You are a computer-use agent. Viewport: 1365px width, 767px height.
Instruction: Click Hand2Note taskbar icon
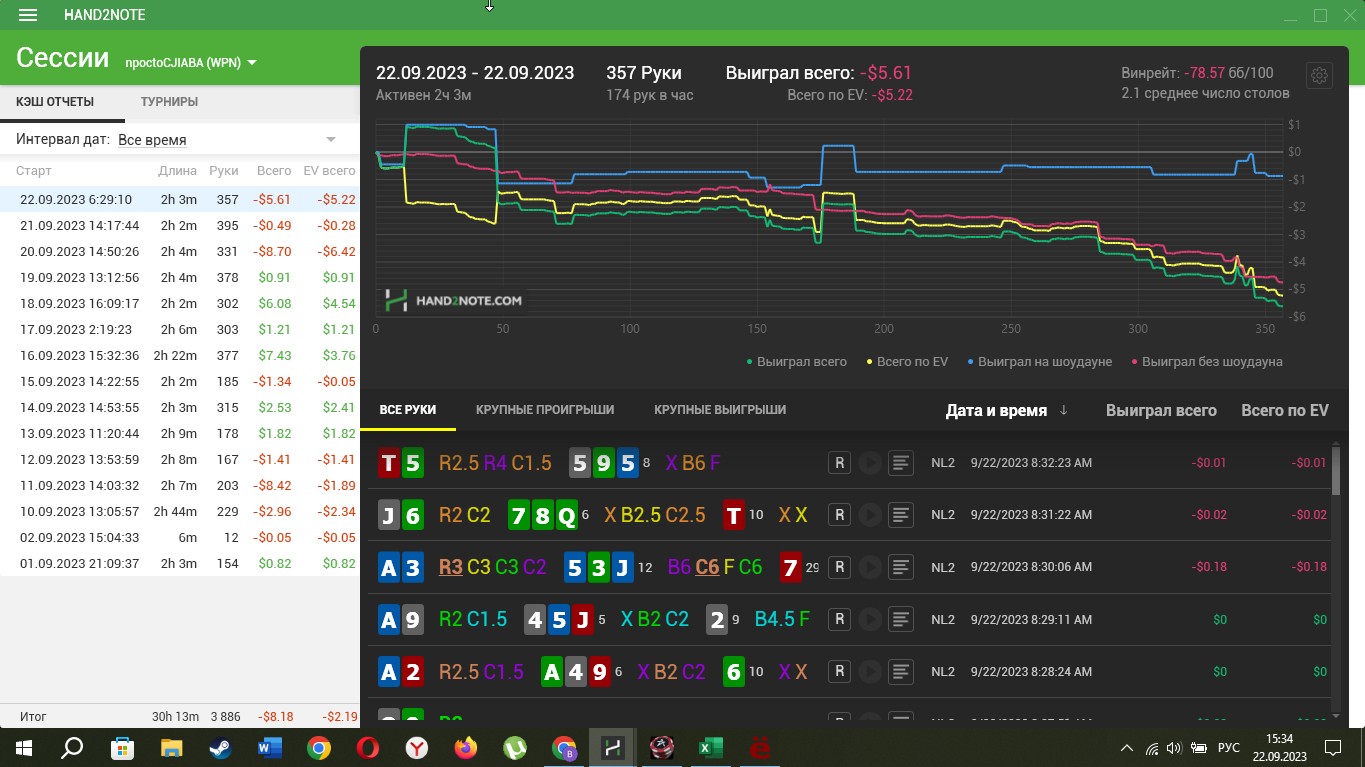[x=613, y=747]
